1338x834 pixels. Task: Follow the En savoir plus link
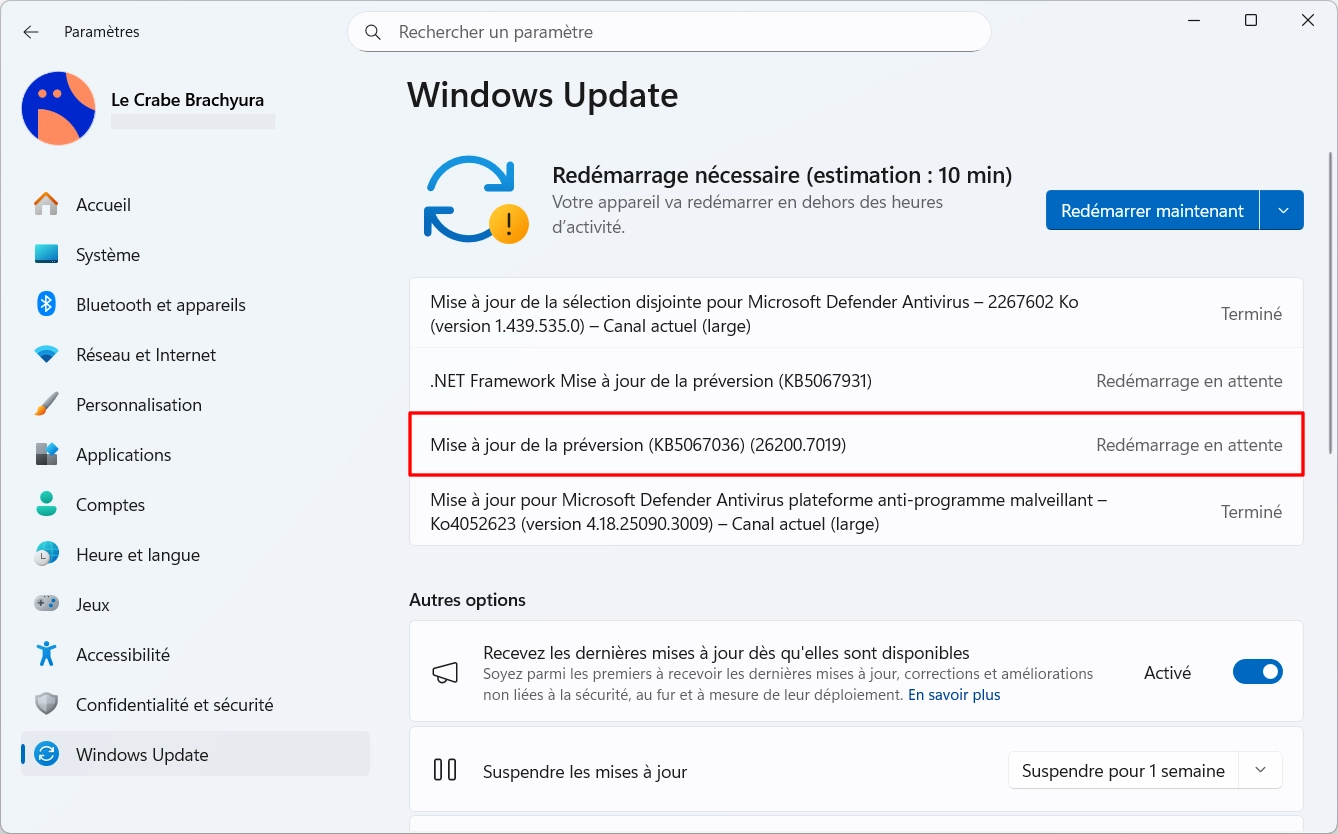[953, 694]
